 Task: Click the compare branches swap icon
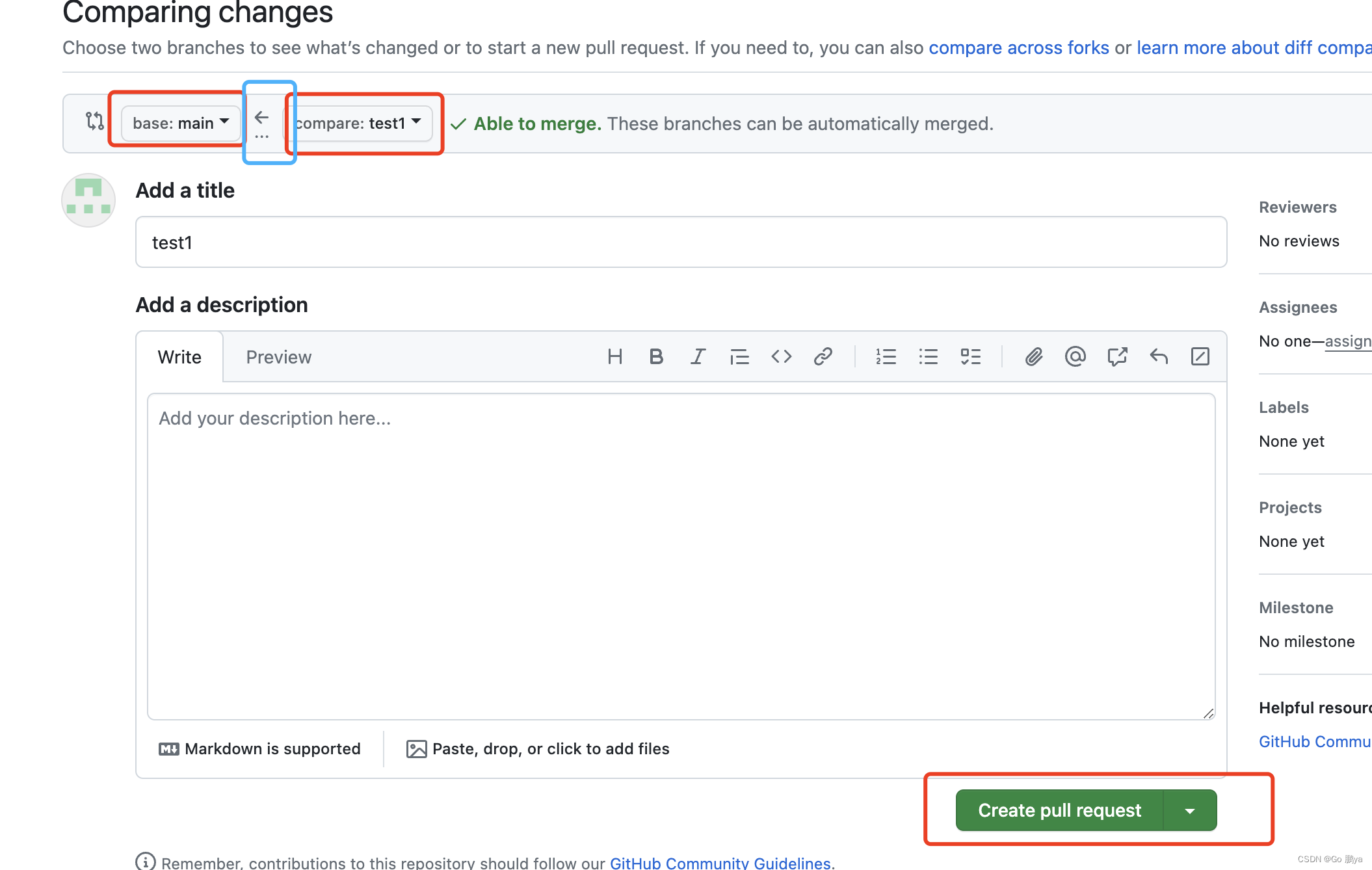click(95, 121)
